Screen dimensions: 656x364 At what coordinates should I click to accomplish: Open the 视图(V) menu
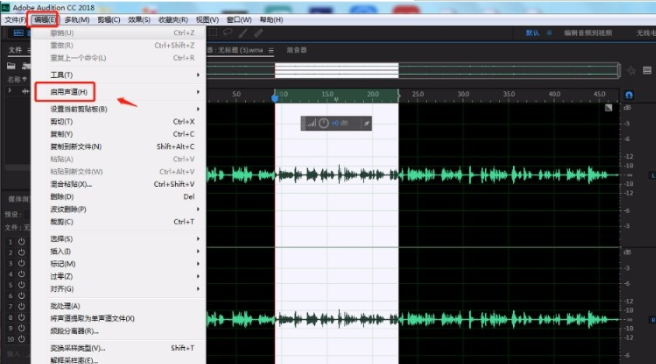pyautogui.click(x=208, y=20)
